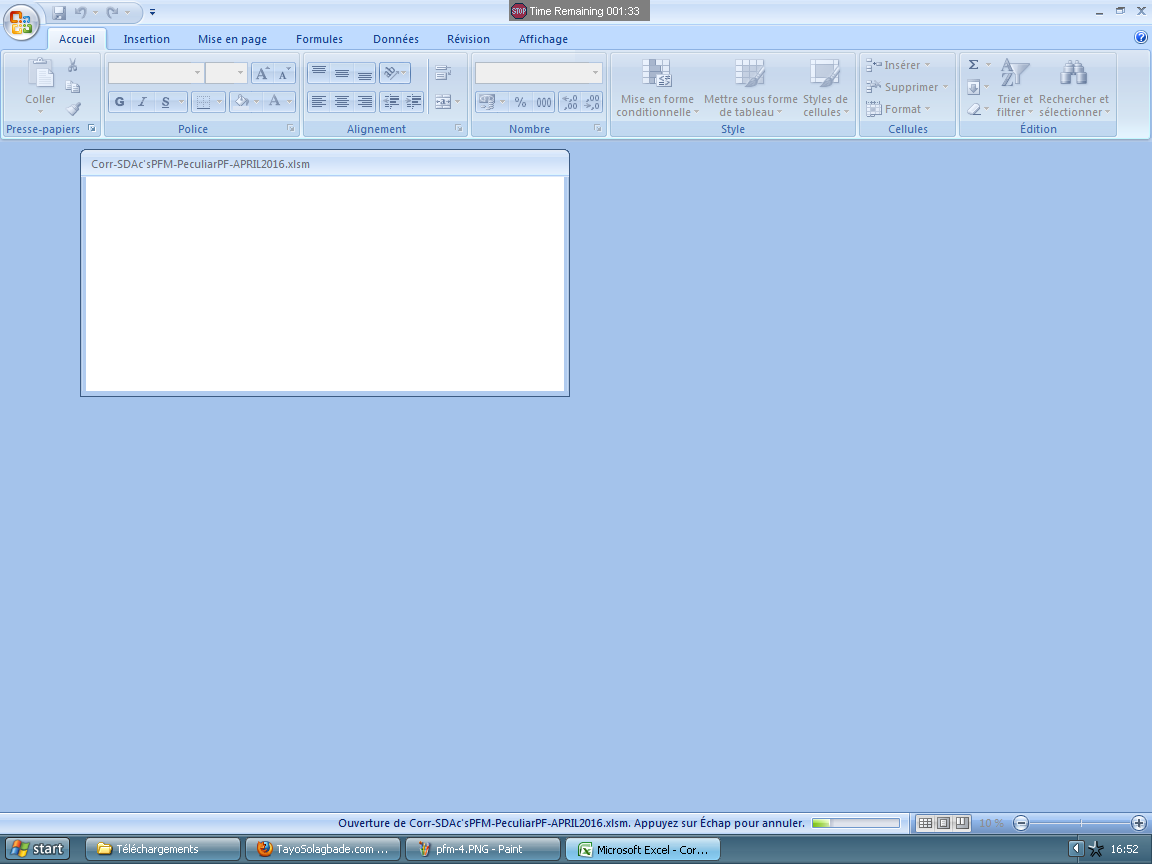Switch to Téléchargements in the taskbar
The image size is (1152, 864).
(x=163, y=849)
